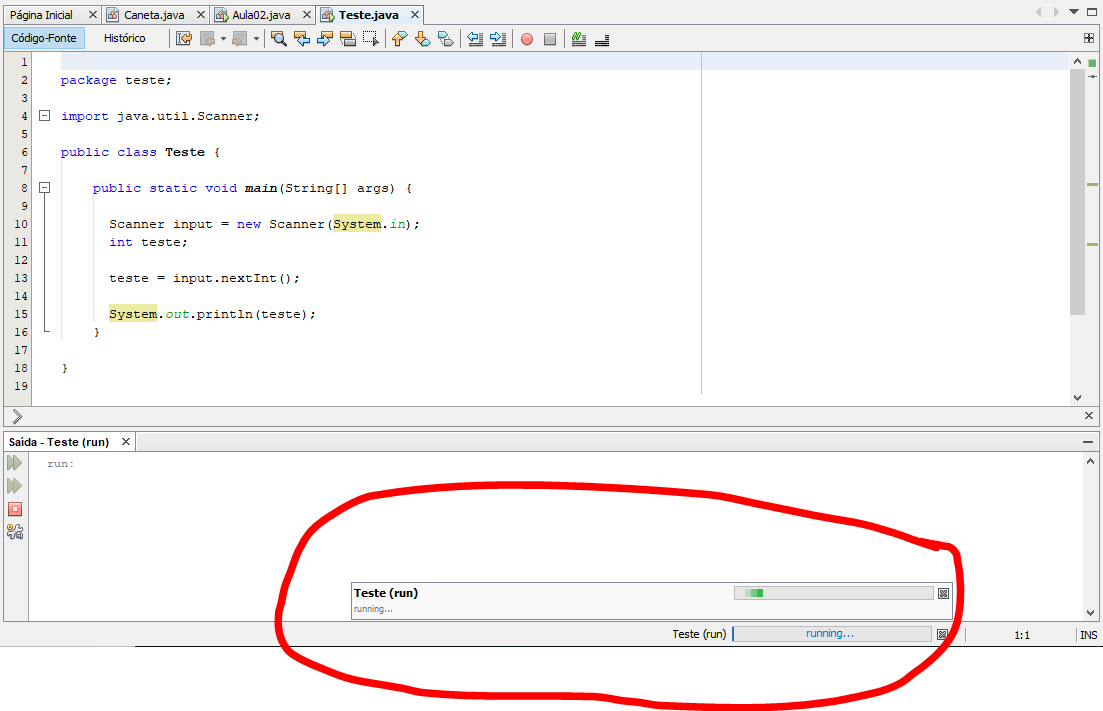Image resolution: width=1103 pixels, height=711 pixels.
Task: Open Ant settings icon in output
Action: tap(15, 532)
